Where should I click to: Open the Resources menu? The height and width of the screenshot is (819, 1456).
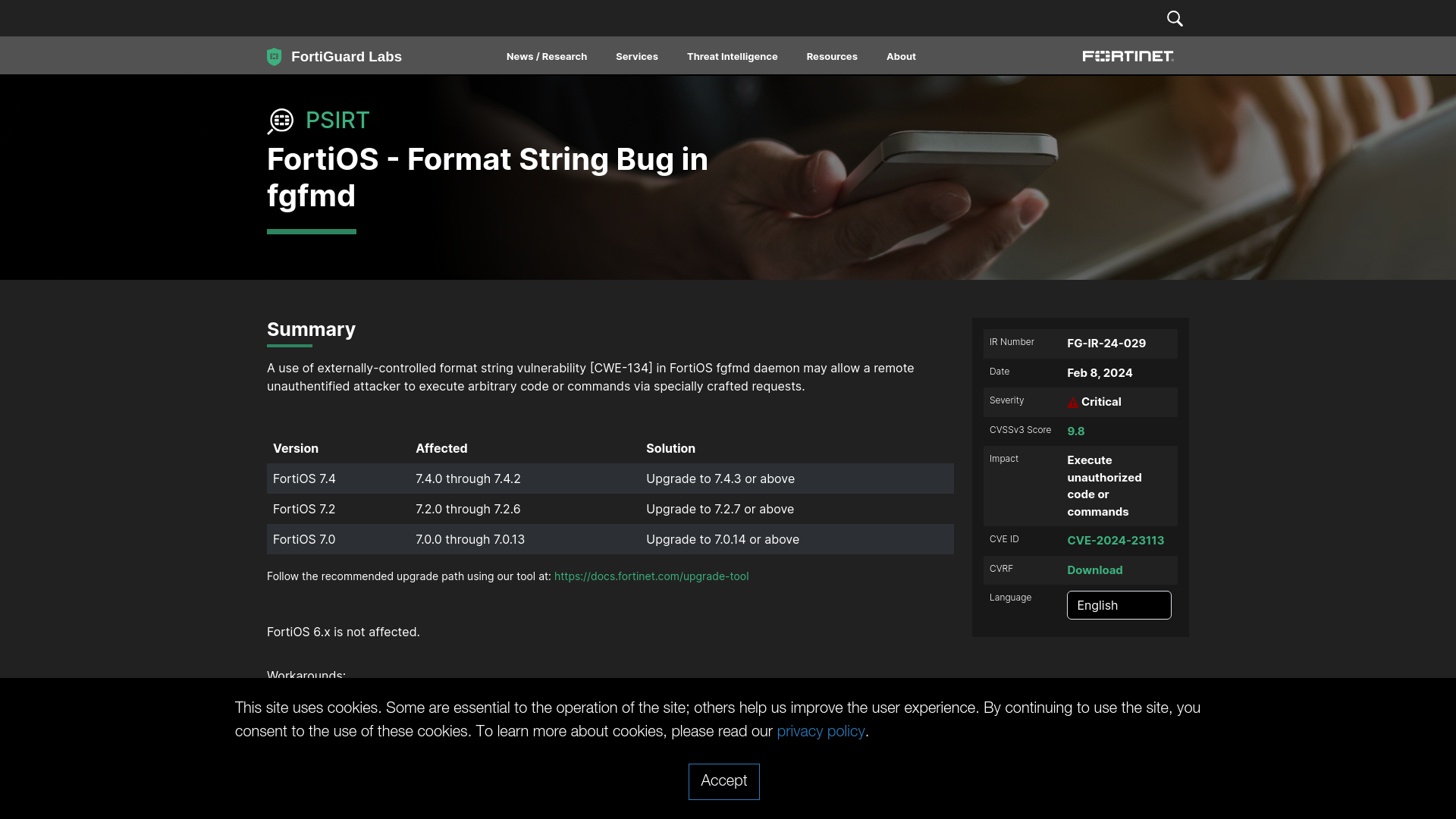pyautogui.click(x=832, y=57)
